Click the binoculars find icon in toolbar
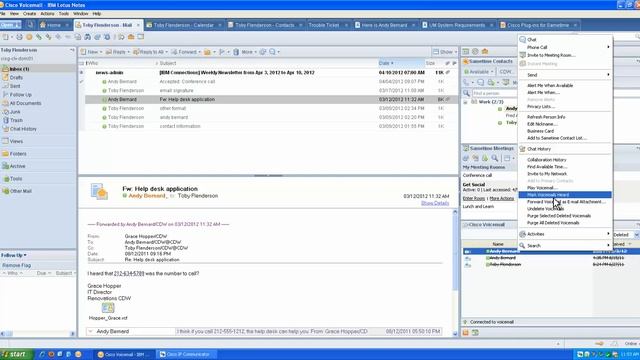 tap(87, 37)
